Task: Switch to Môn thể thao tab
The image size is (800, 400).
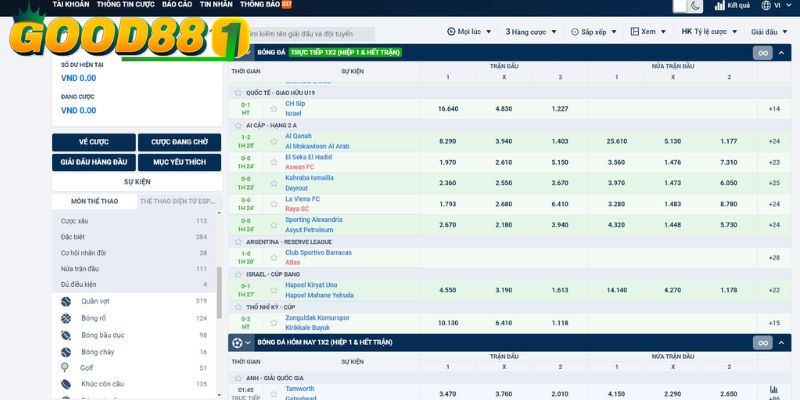Action: tap(95, 201)
